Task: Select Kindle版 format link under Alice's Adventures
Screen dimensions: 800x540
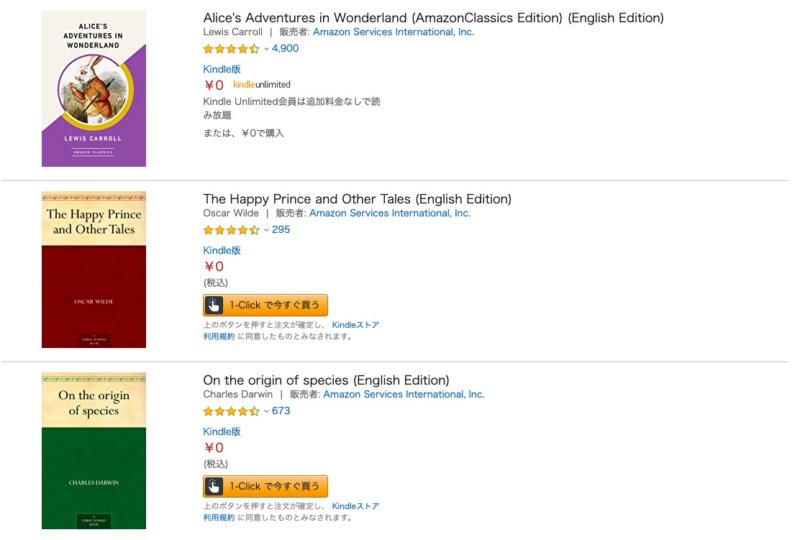Action: (222, 69)
